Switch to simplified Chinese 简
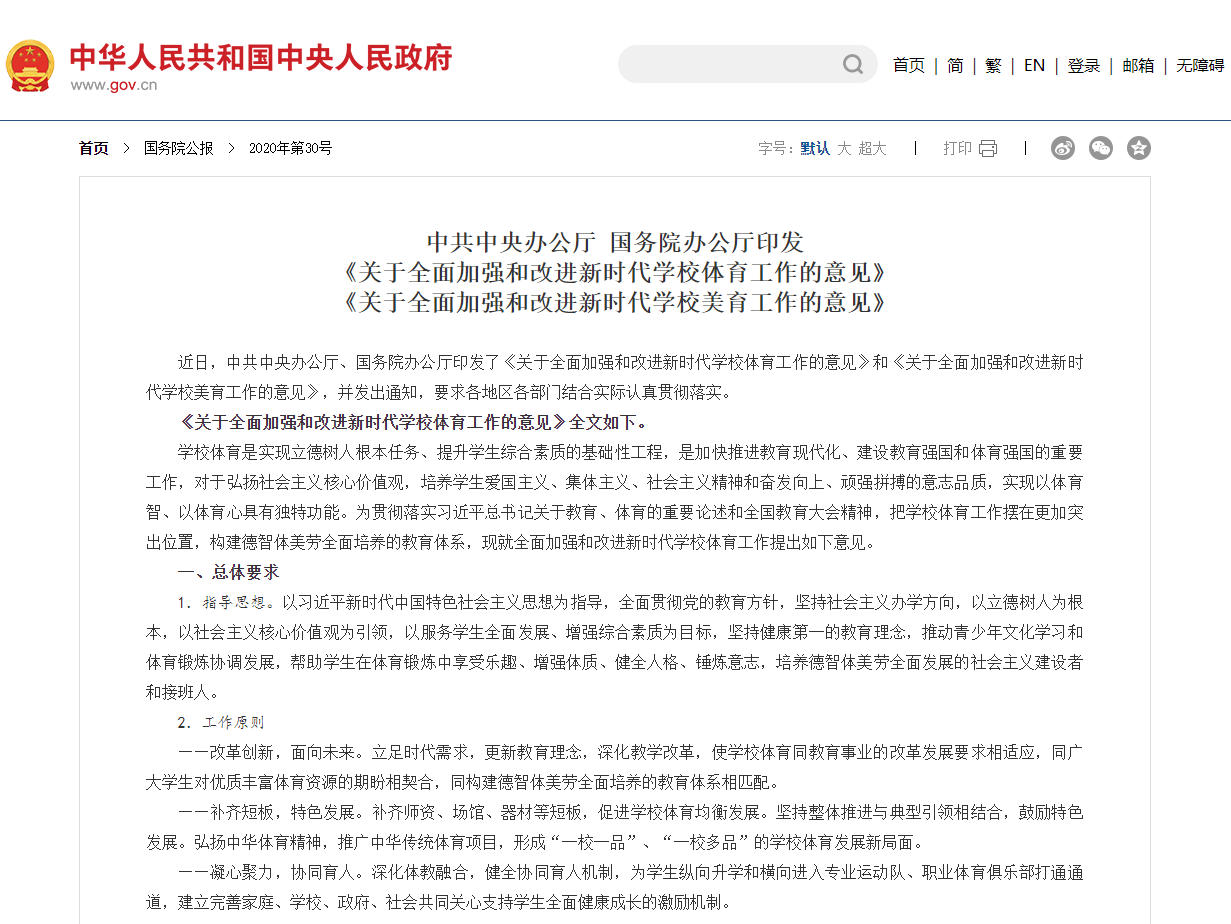Image resolution: width=1231 pixels, height=924 pixels. pos(955,65)
